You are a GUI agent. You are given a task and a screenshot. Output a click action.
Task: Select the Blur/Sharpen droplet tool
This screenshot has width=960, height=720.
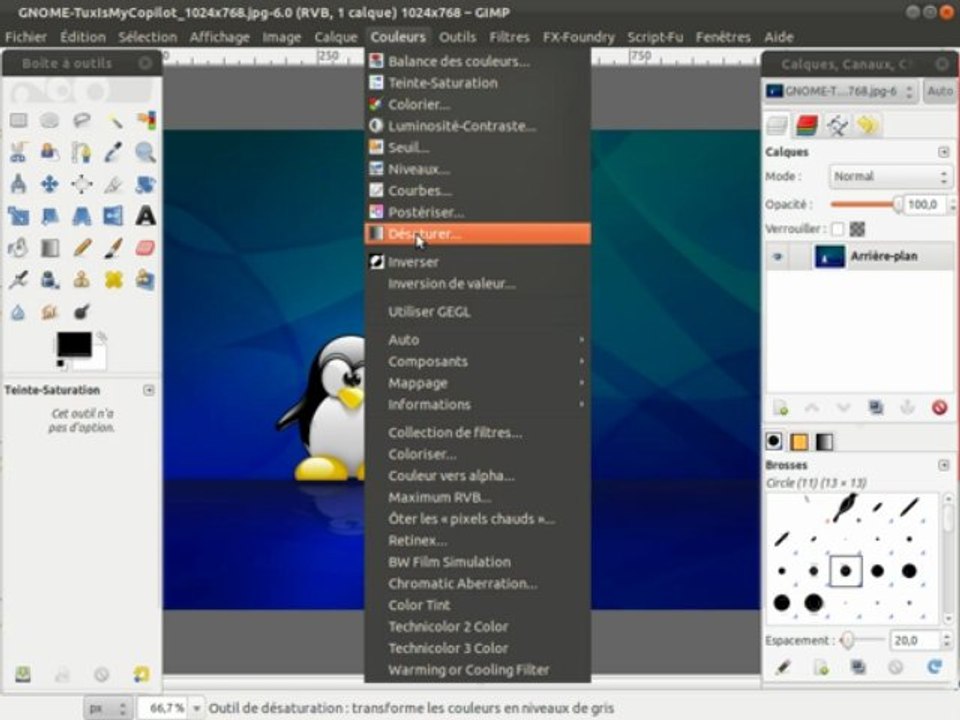pos(18,312)
